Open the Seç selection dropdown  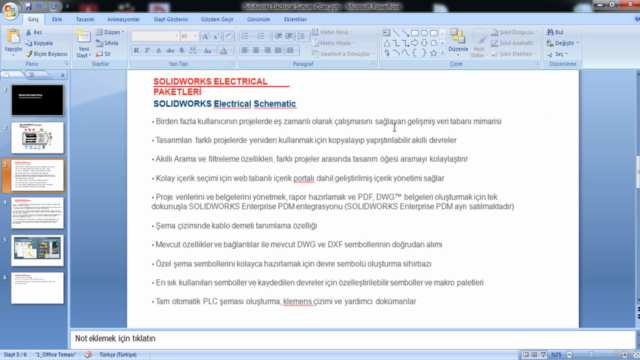coord(558,53)
